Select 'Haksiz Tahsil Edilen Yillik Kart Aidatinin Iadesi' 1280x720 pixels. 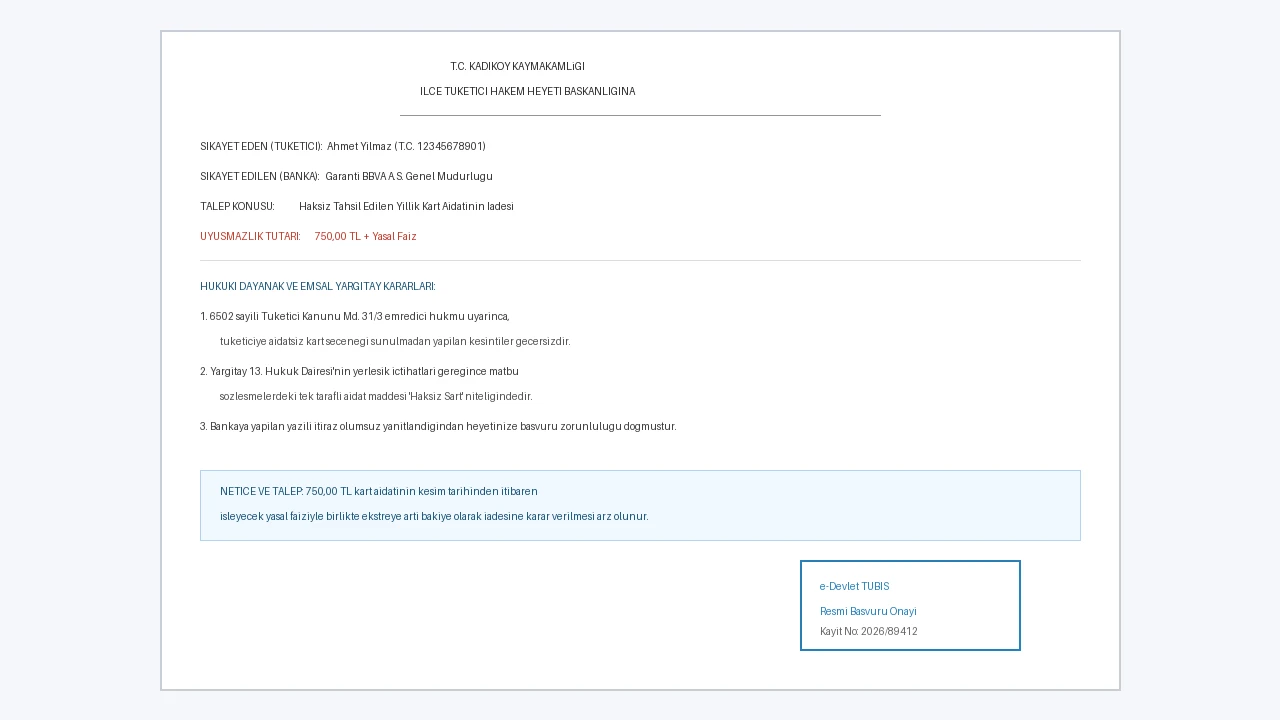click(x=406, y=206)
